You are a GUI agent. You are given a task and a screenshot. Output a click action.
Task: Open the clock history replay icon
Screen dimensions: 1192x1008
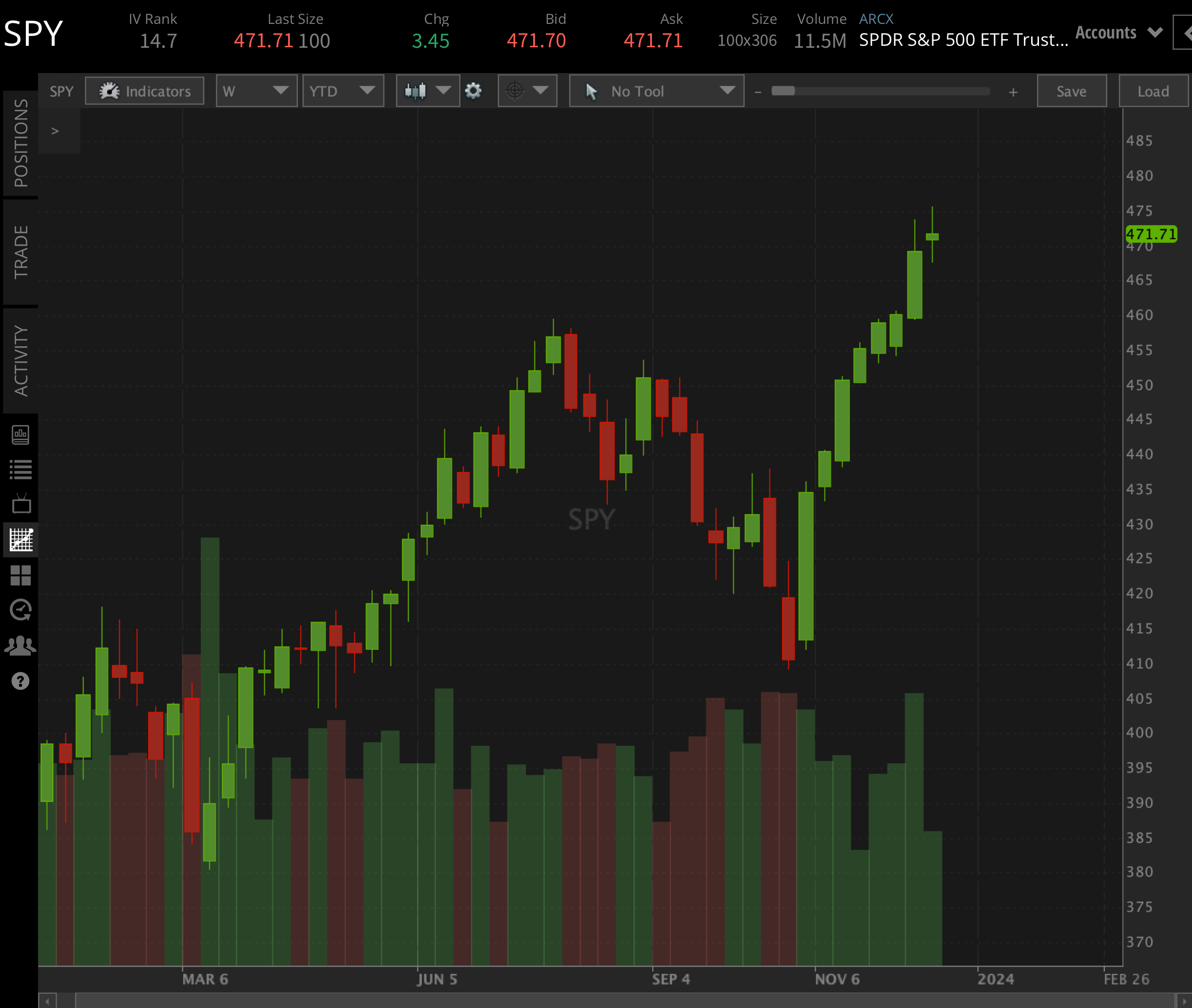pos(20,610)
